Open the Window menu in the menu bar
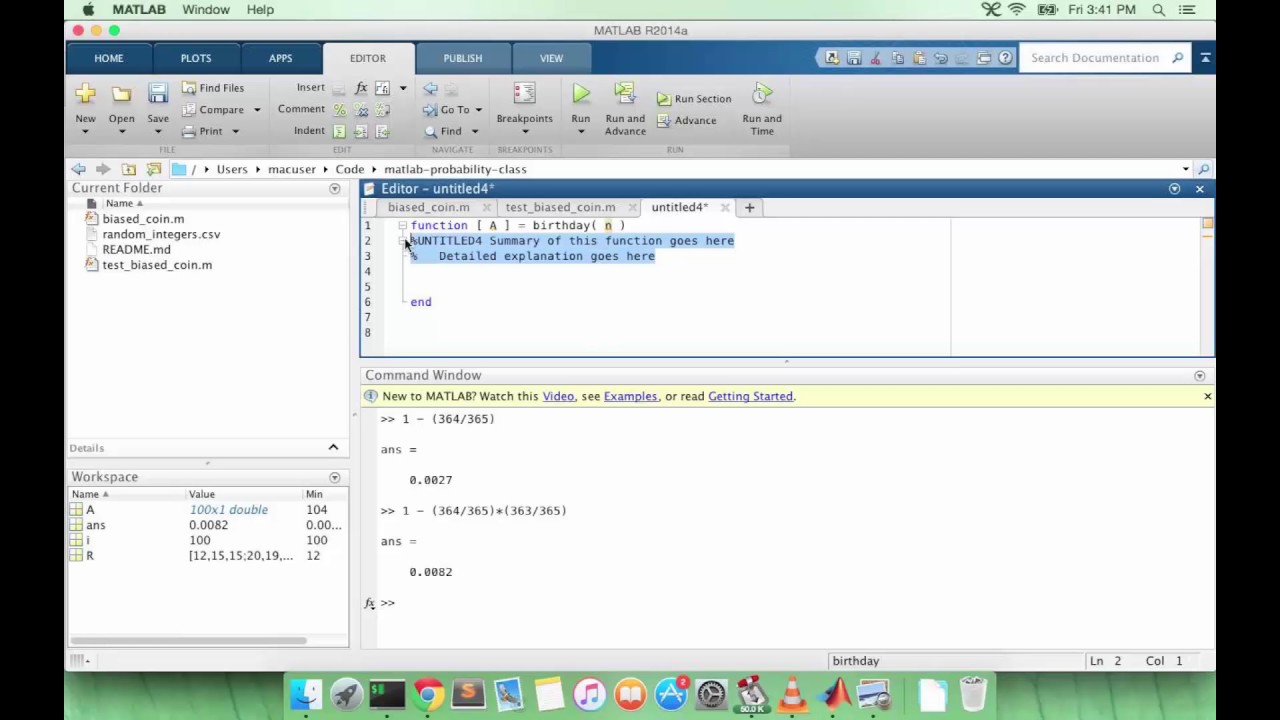The height and width of the screenshot is (720, 1280). pyautogui.click(x=206, y=10)
